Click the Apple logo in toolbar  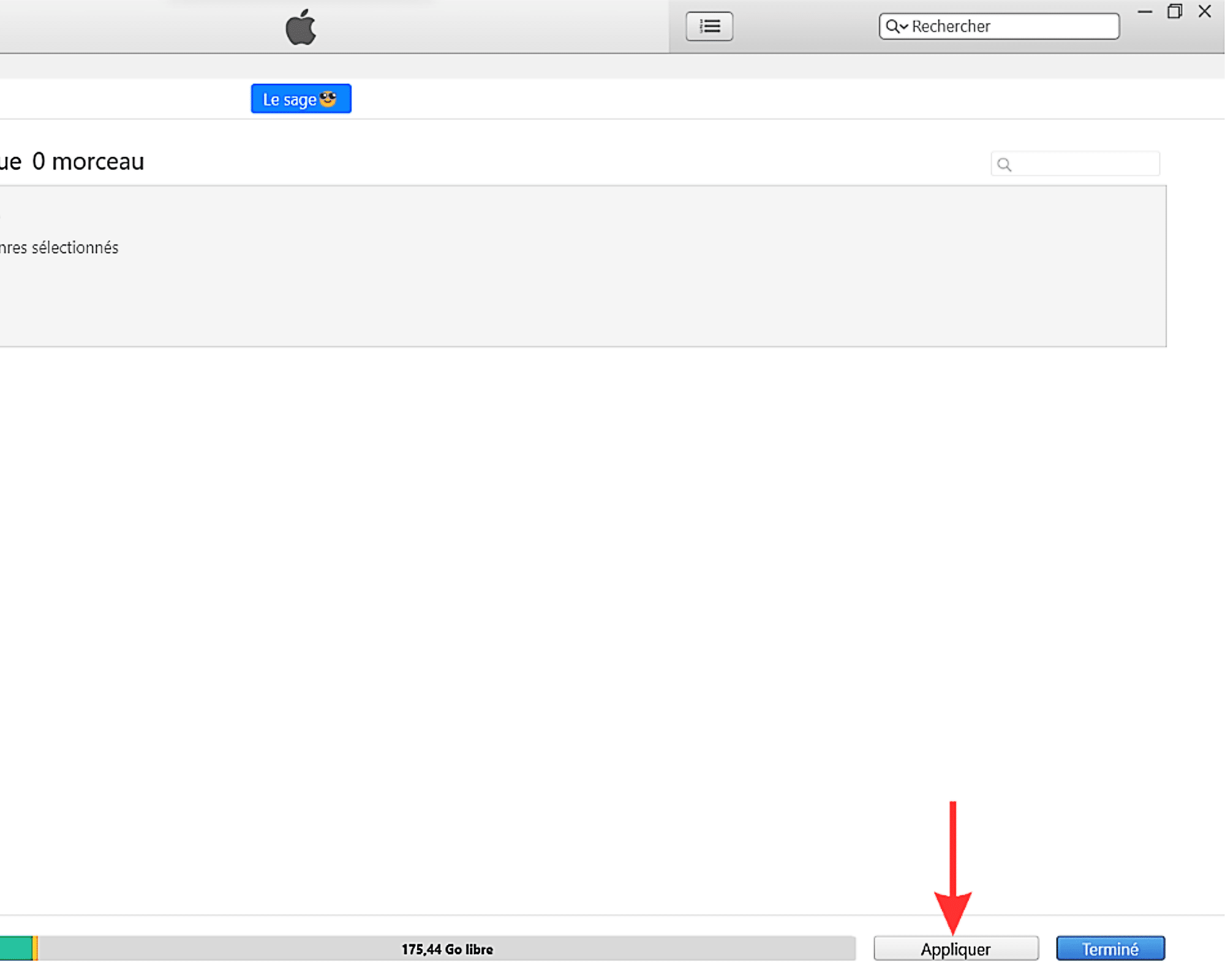pos(301,27)
